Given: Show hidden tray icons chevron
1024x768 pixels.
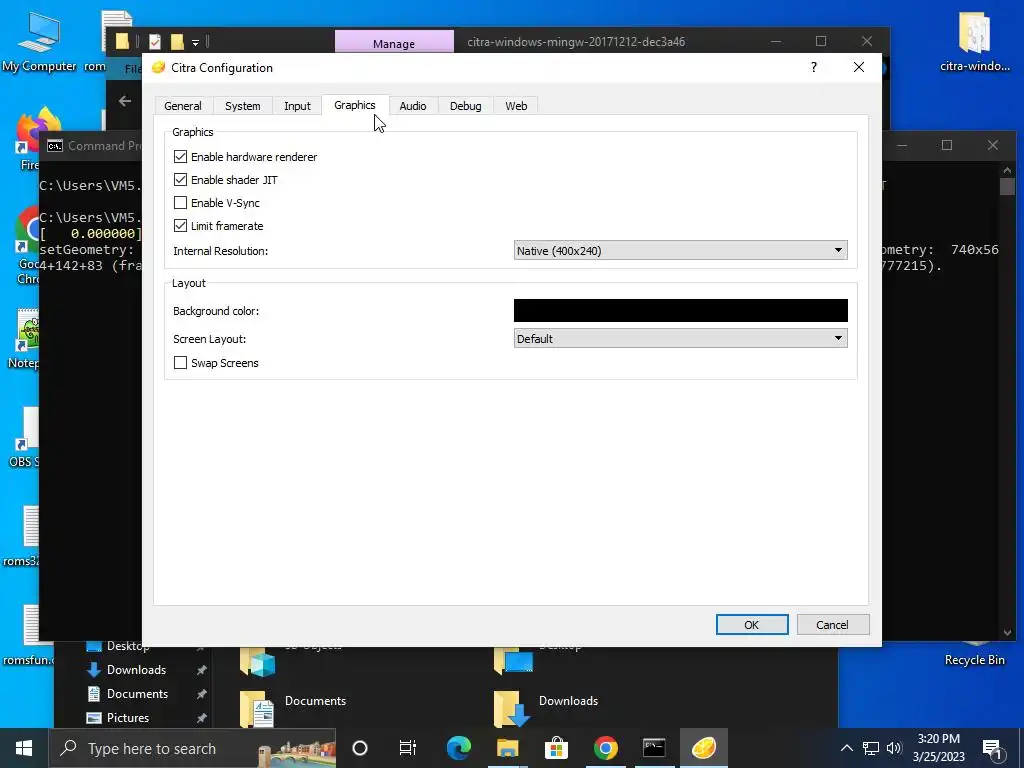Looking at the screenshot, I should coord(846,748).
